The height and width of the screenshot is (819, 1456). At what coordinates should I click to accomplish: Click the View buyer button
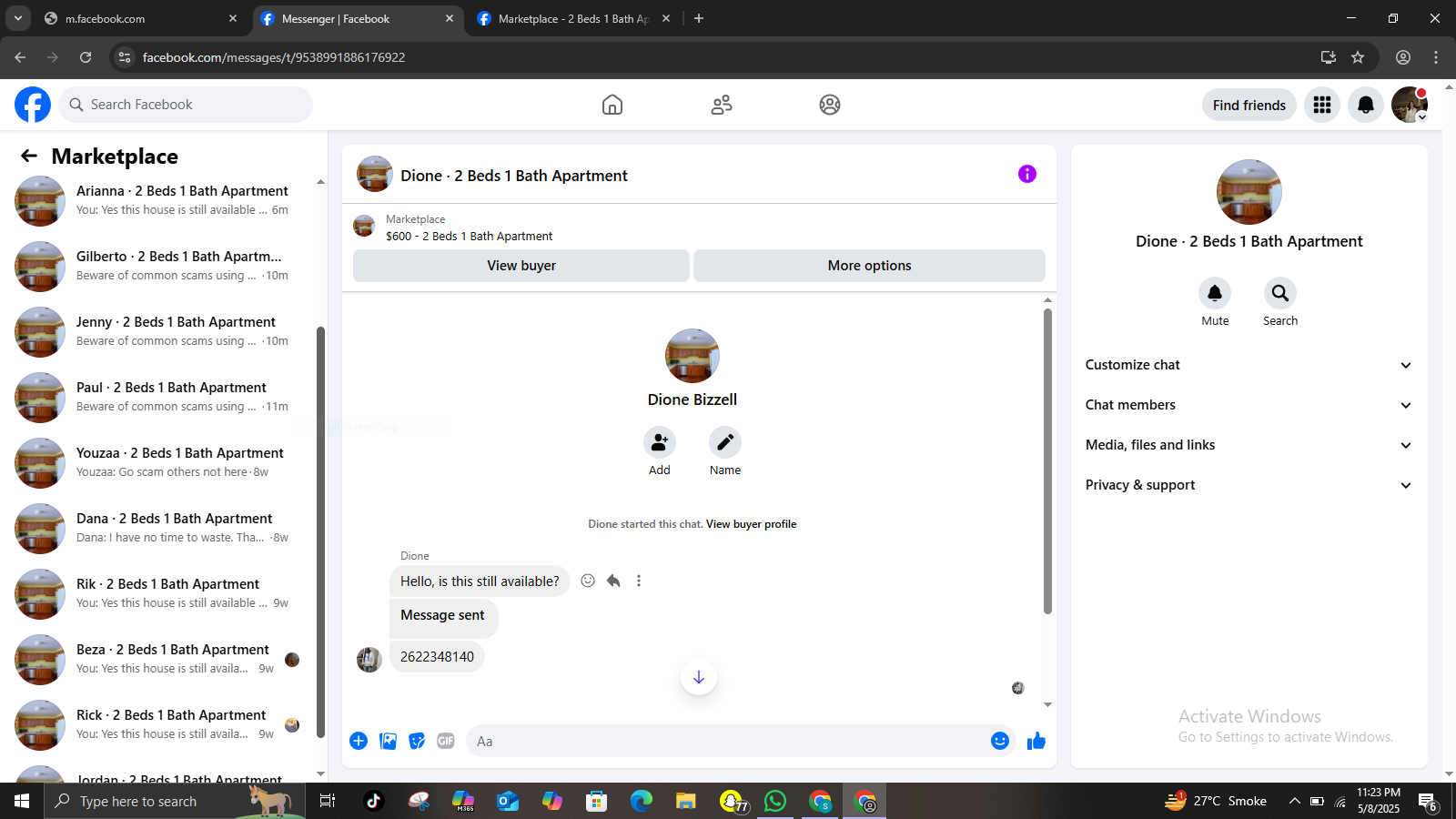[521, 266]
